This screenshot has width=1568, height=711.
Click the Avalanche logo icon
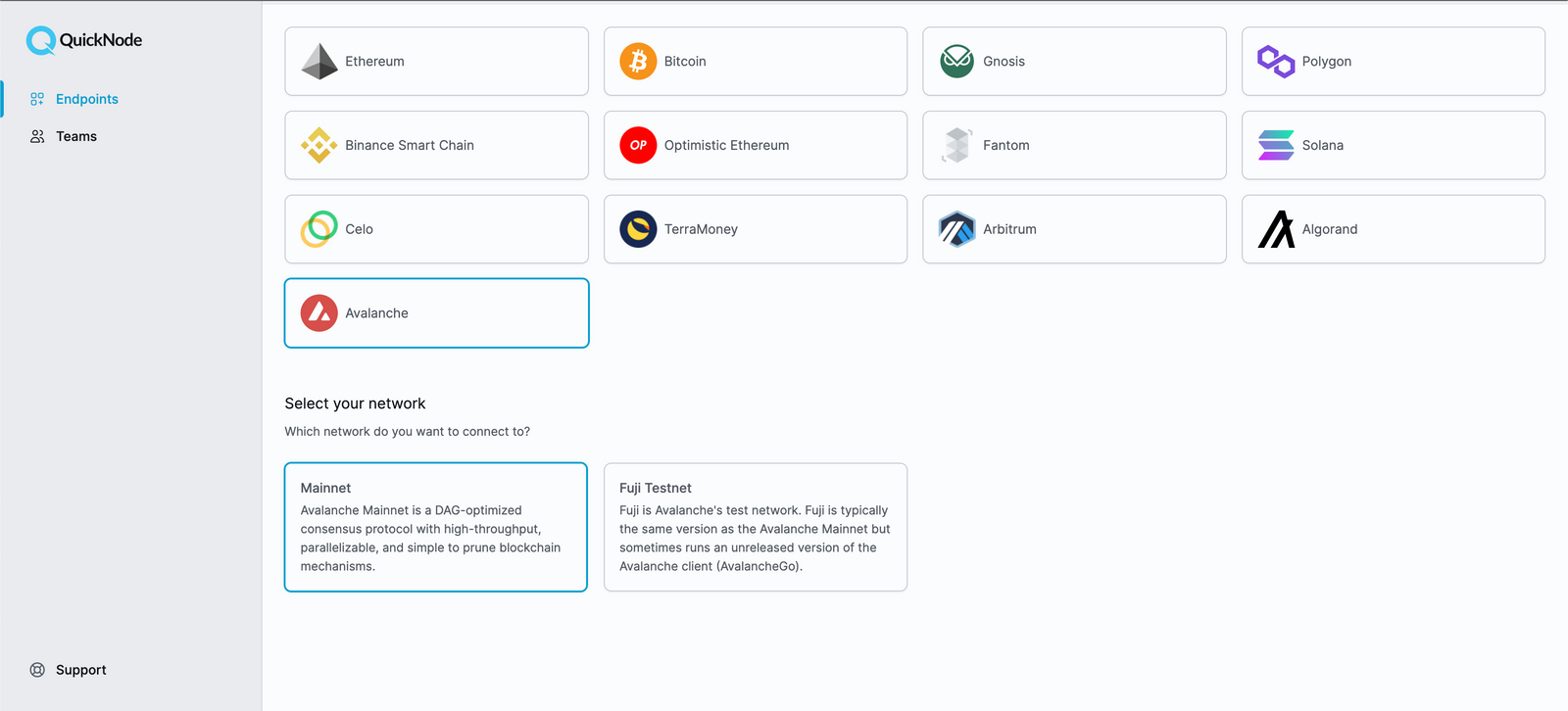click(318, 312)
